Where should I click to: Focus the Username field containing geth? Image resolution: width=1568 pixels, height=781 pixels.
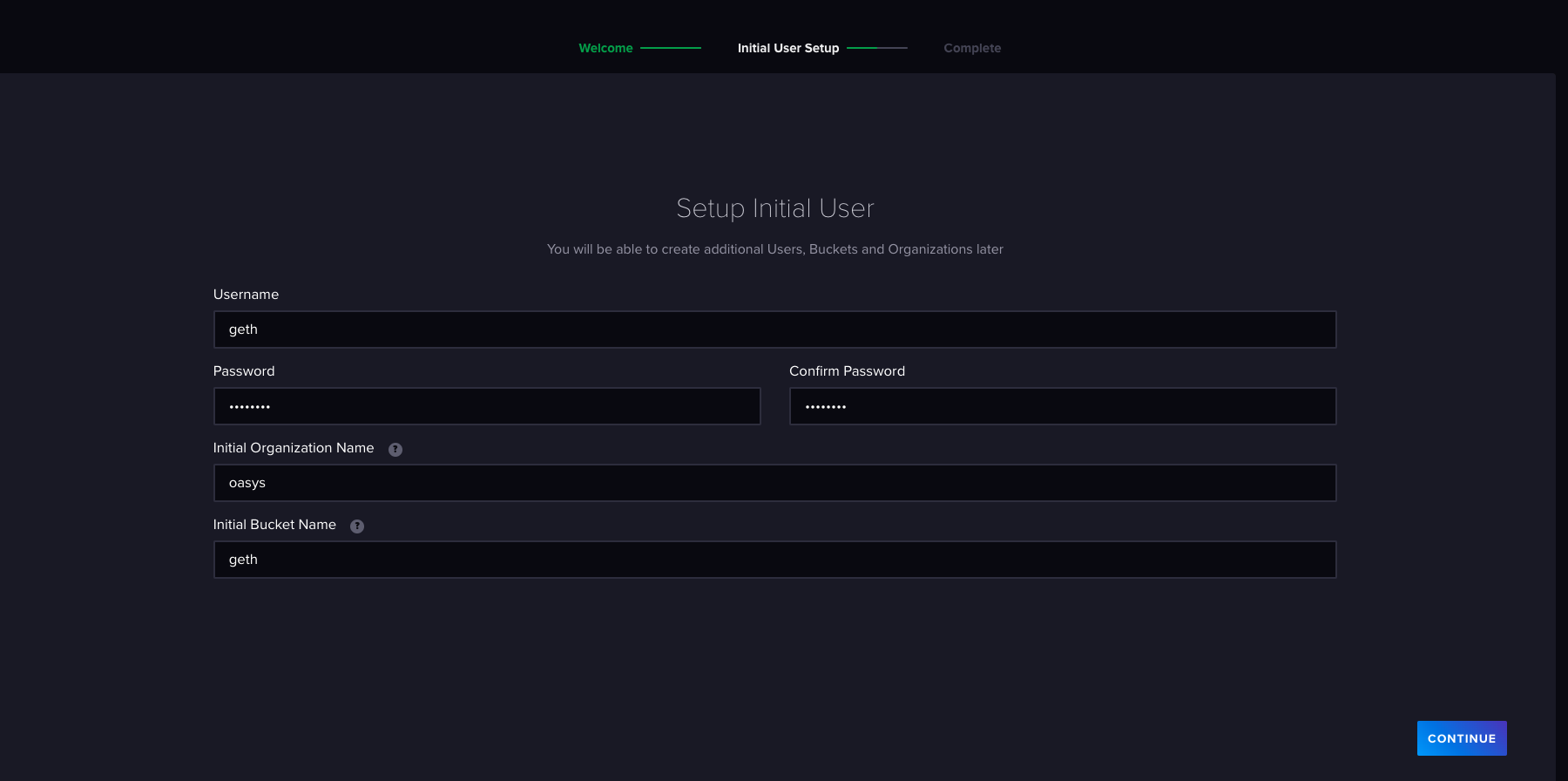click(774, 329)
